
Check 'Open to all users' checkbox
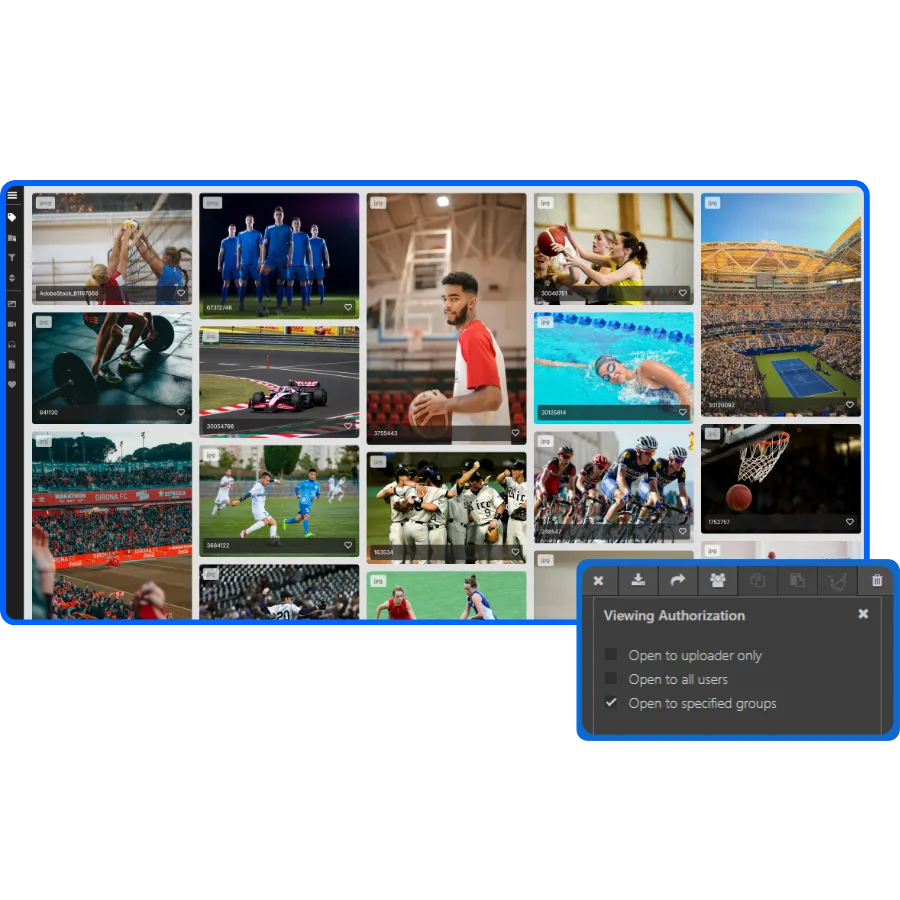tap(611, 679)
